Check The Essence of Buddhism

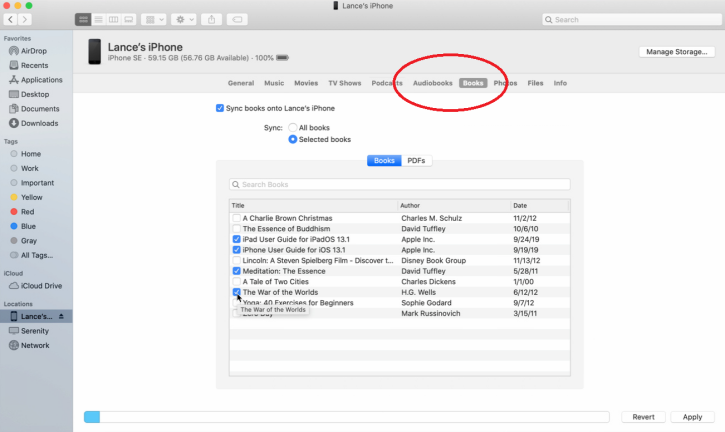[x=237, y=228]
